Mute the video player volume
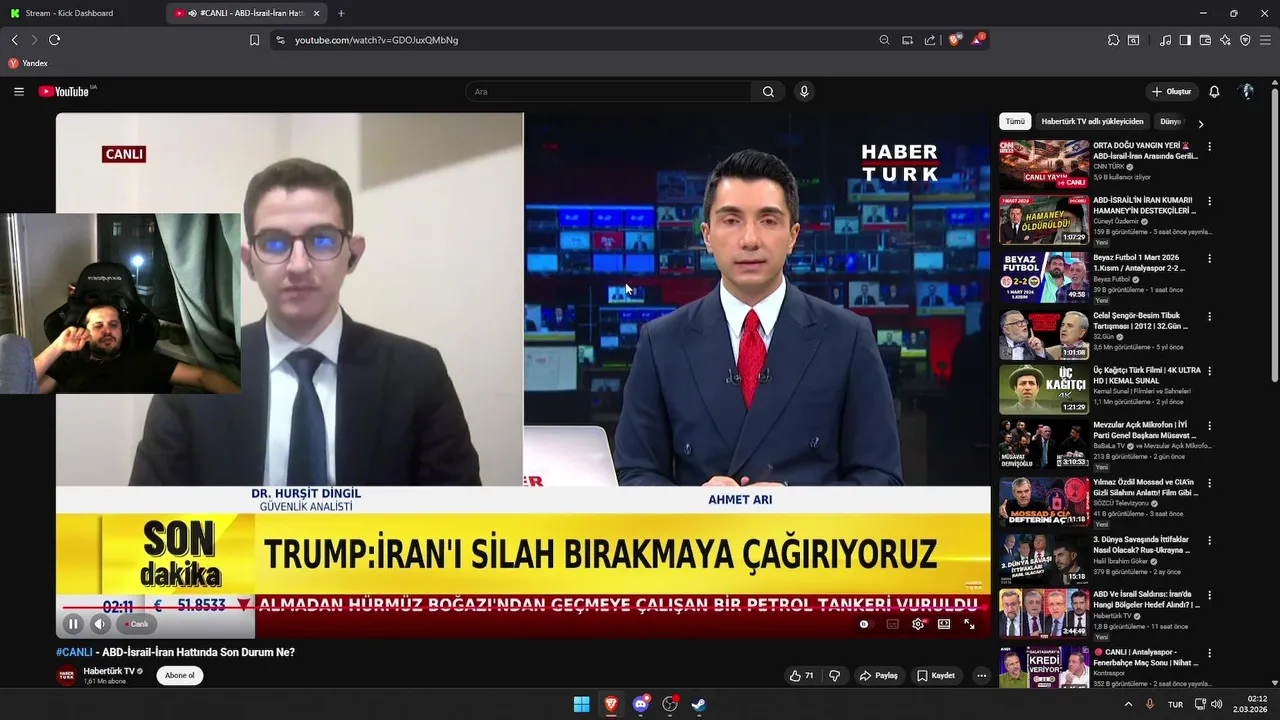Viewport: 1280px width, 720px height. 100,624
